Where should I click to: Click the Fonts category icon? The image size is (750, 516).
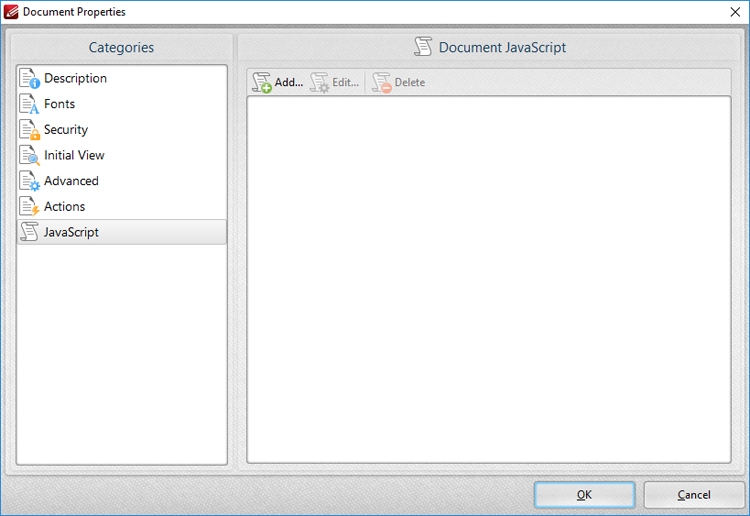(29, 104)
